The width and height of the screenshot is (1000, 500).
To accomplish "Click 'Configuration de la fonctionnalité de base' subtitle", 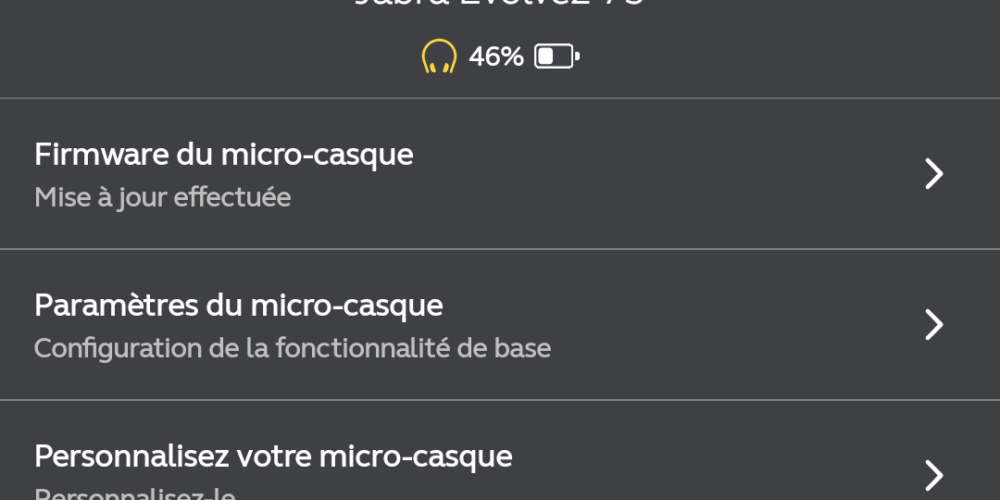I will [x=292, y=348].
